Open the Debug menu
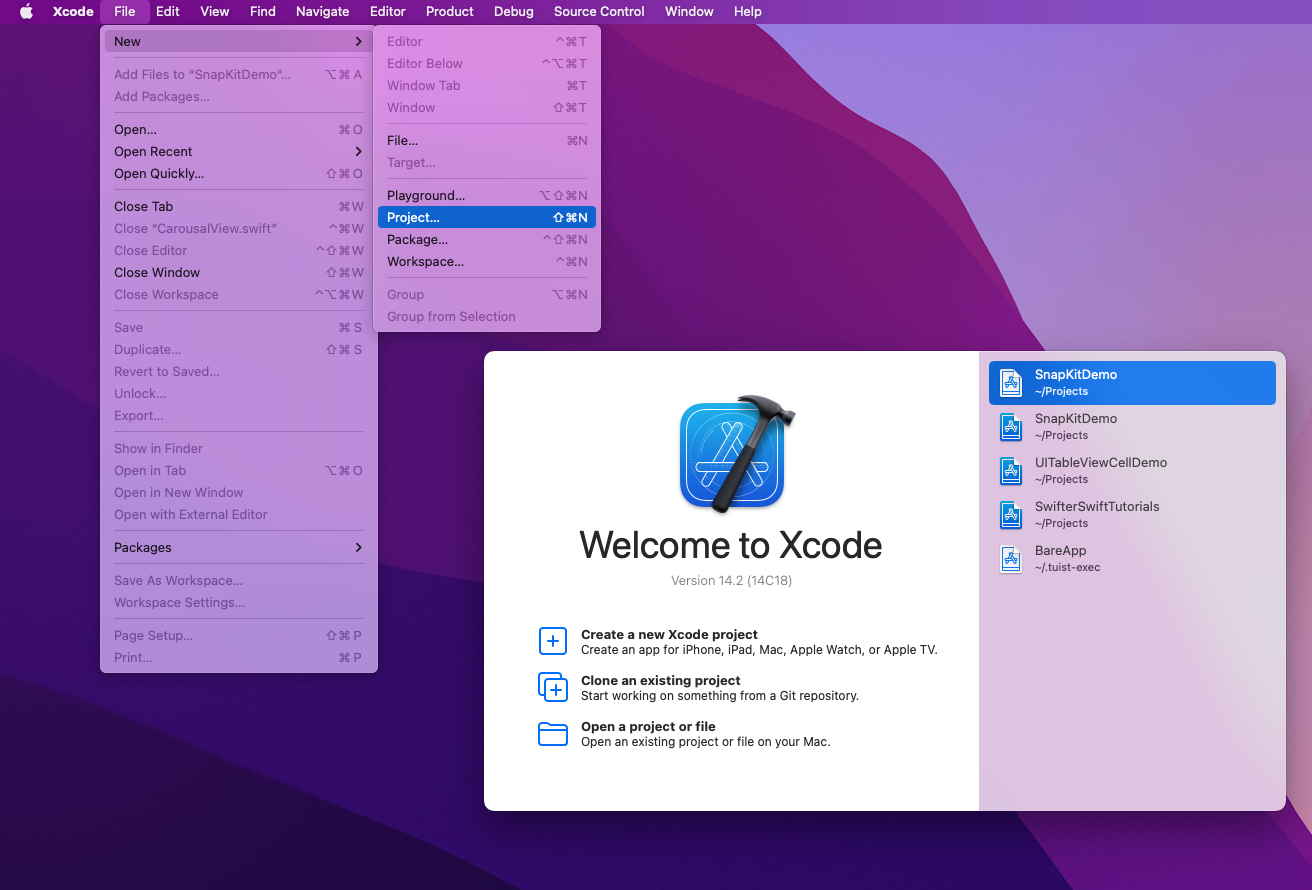Image resolution: width=1312 pixels, height=890 pixels. pyautogui.click(x=514, y=12)
